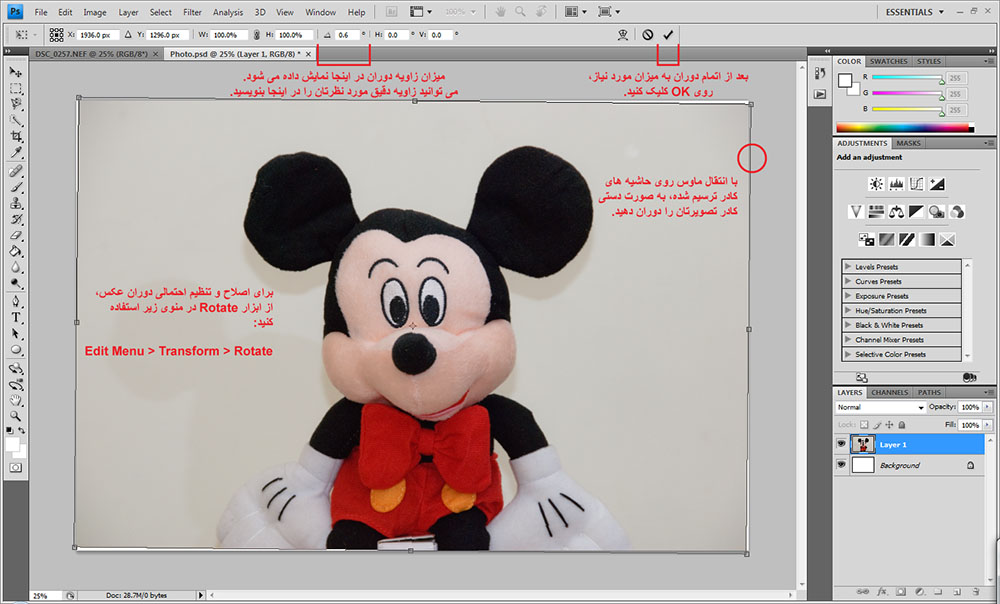The height and width of the screenshot is (604, 1000).
Task: Open the Image menu
Action: (x=95, y=12)
